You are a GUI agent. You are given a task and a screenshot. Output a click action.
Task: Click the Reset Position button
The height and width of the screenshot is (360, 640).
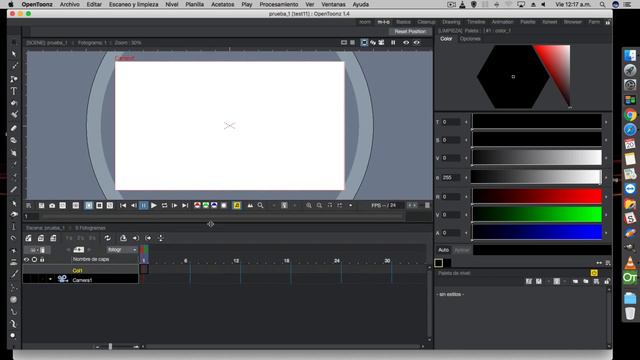[x=410, y=31]
